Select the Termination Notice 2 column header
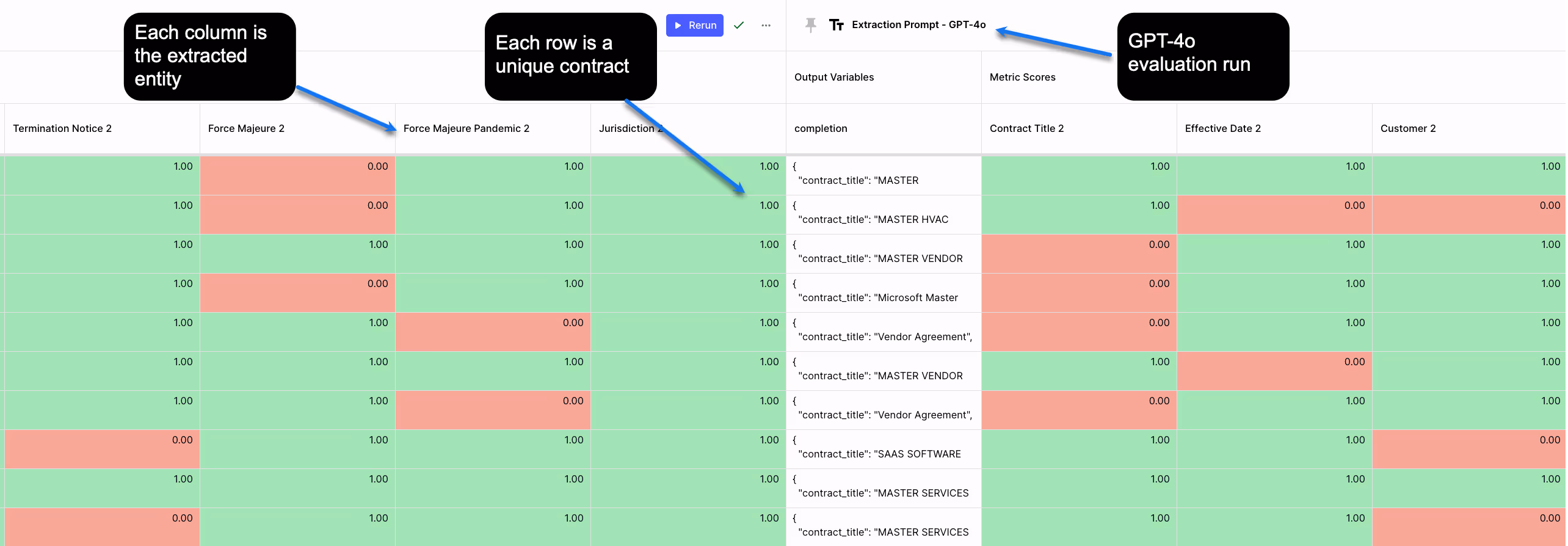Viewport: 1568px width, 546px height. pyautogui.click(x=102, y=128)
